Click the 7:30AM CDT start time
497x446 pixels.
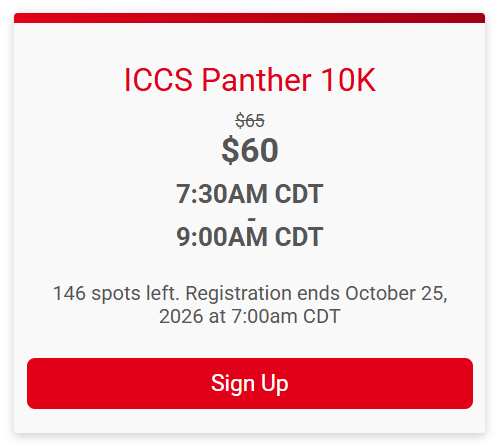[x=250, y=194]
